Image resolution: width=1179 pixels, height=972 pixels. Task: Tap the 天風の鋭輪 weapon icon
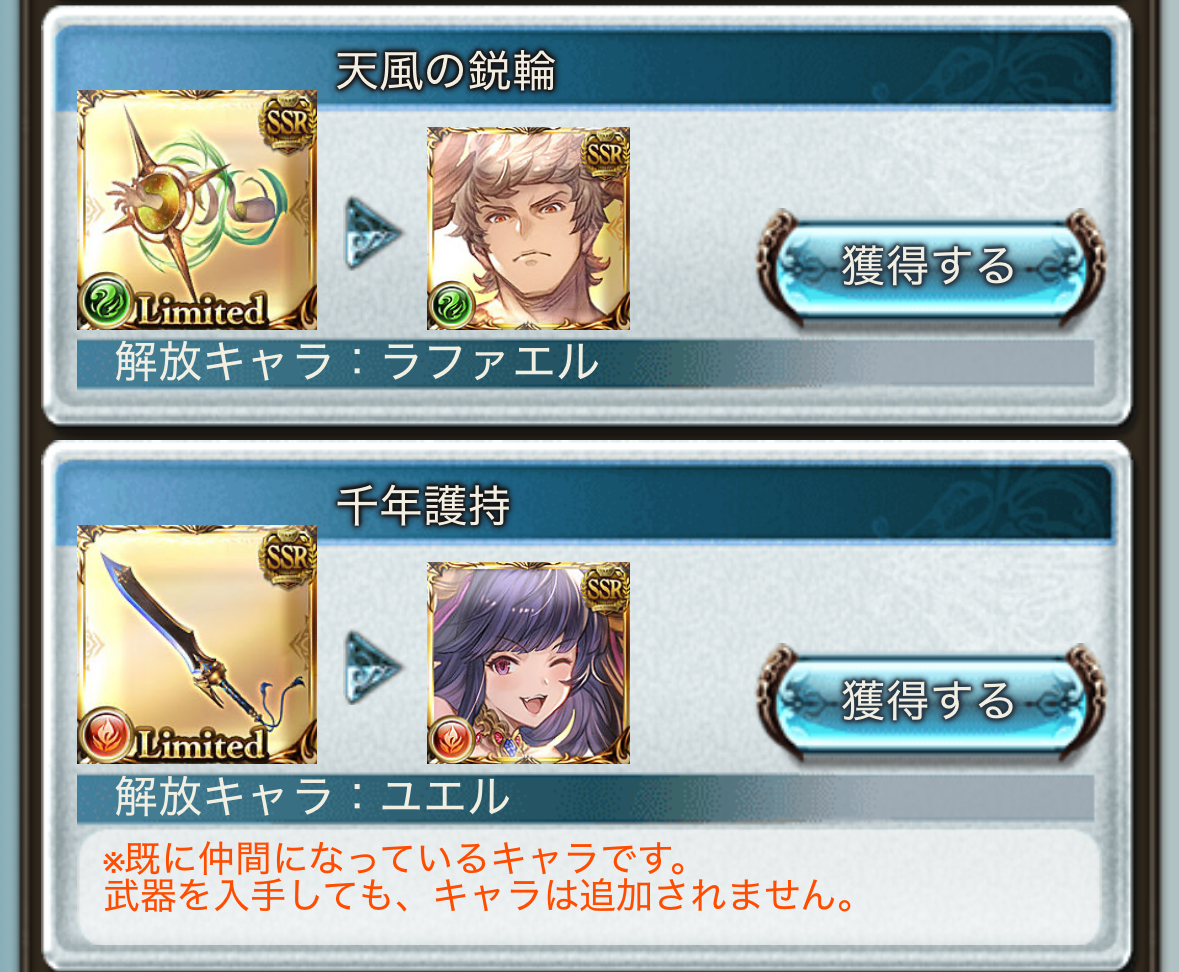tap(197, 210)
